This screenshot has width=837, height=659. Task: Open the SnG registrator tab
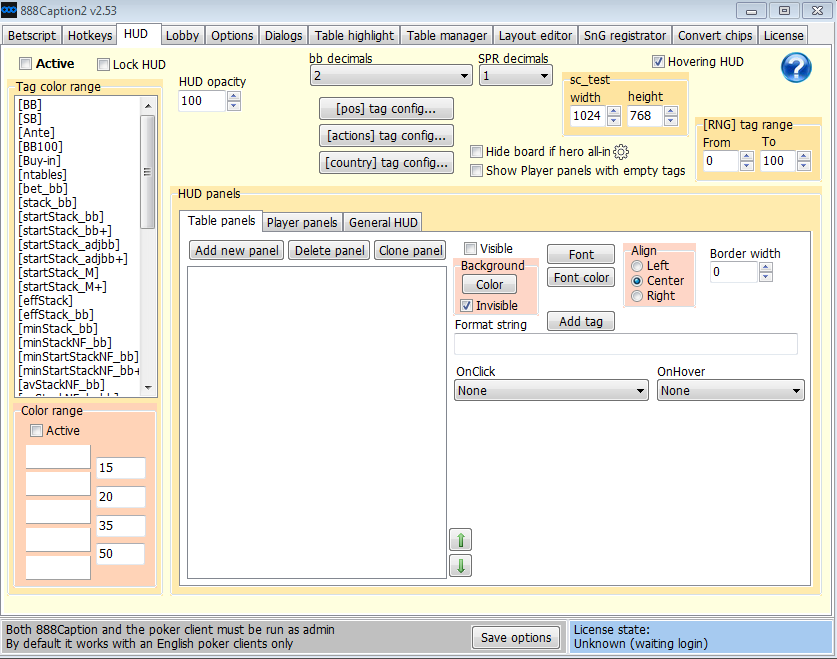[x=625, y=36]
